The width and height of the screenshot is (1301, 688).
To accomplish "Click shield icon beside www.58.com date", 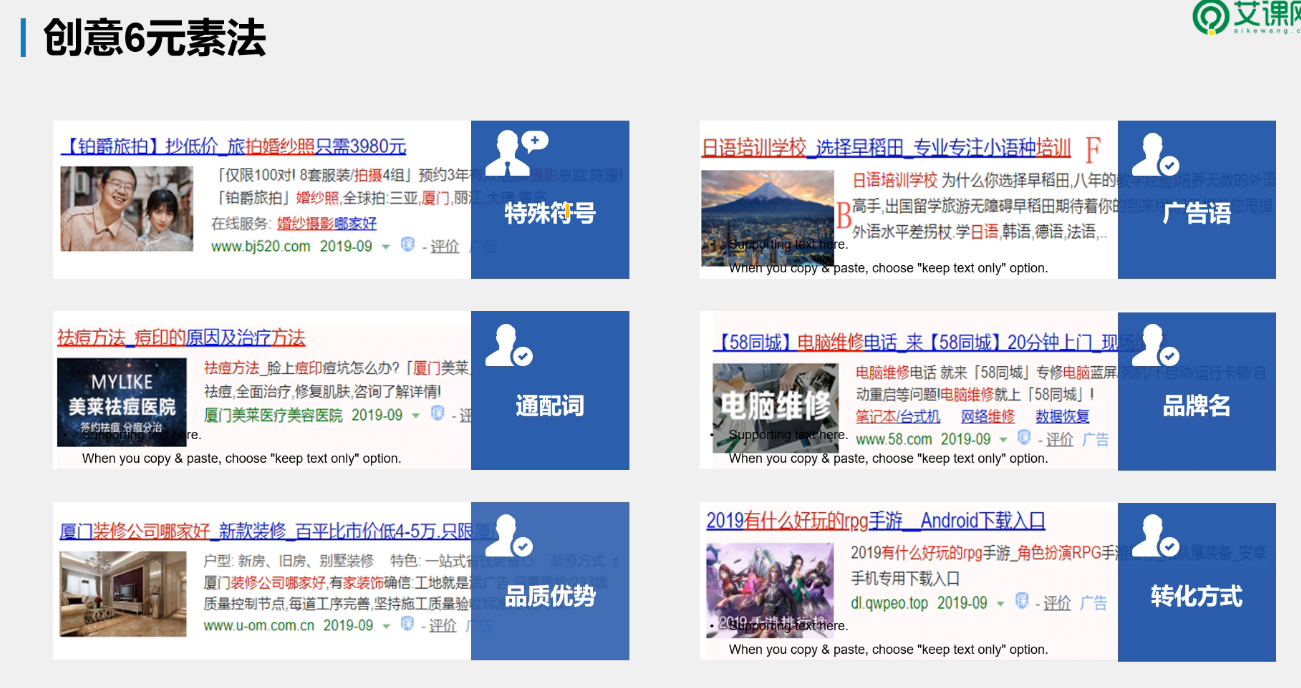I will [x=1023, y=438].
